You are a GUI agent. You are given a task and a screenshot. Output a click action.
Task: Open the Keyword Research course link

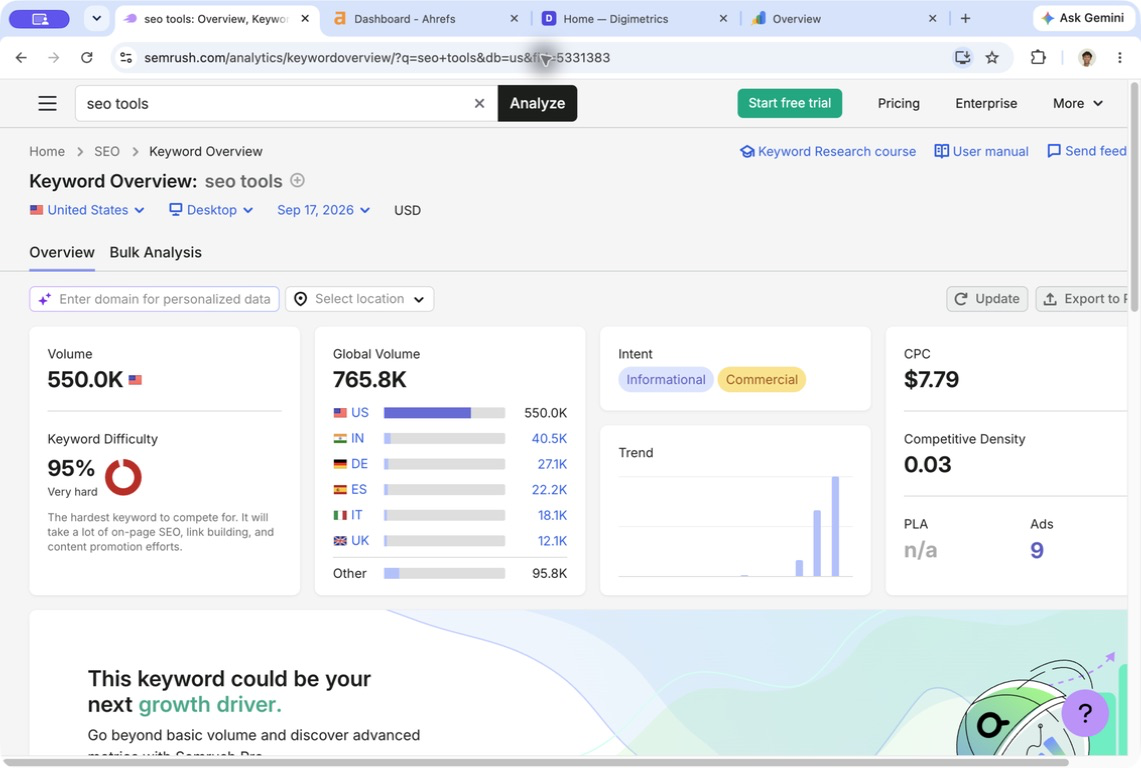pyautogui.click(x=828, y=151)
